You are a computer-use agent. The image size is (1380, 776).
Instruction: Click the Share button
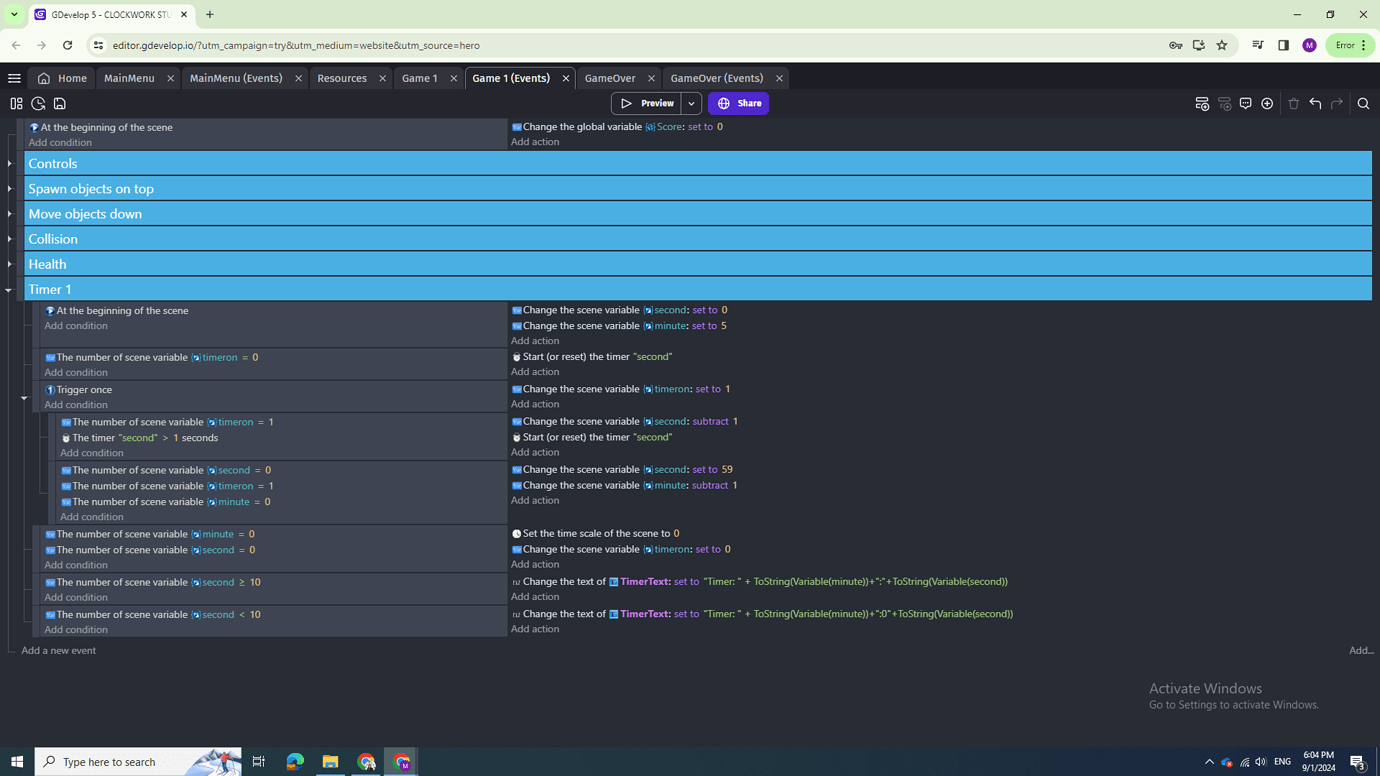click(x=738, y=103)
